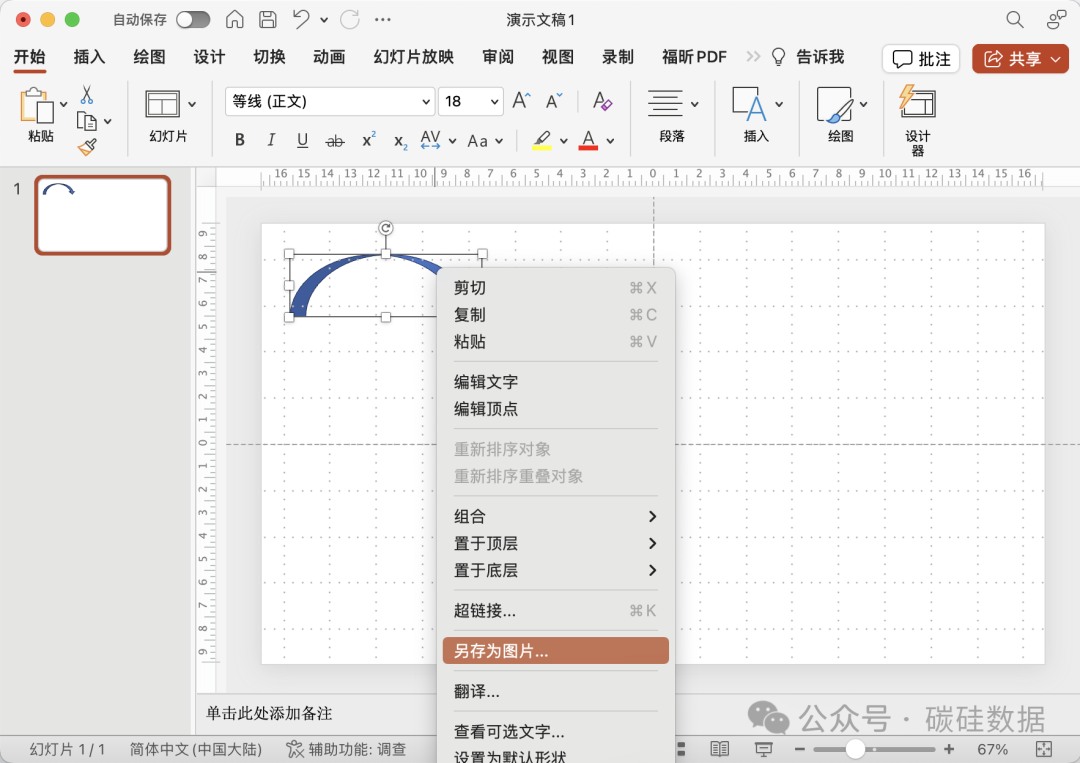The height and width of the screenshot is (763, 1080).
Task: Click the zoom slider handle
Action: coord(855,749)
